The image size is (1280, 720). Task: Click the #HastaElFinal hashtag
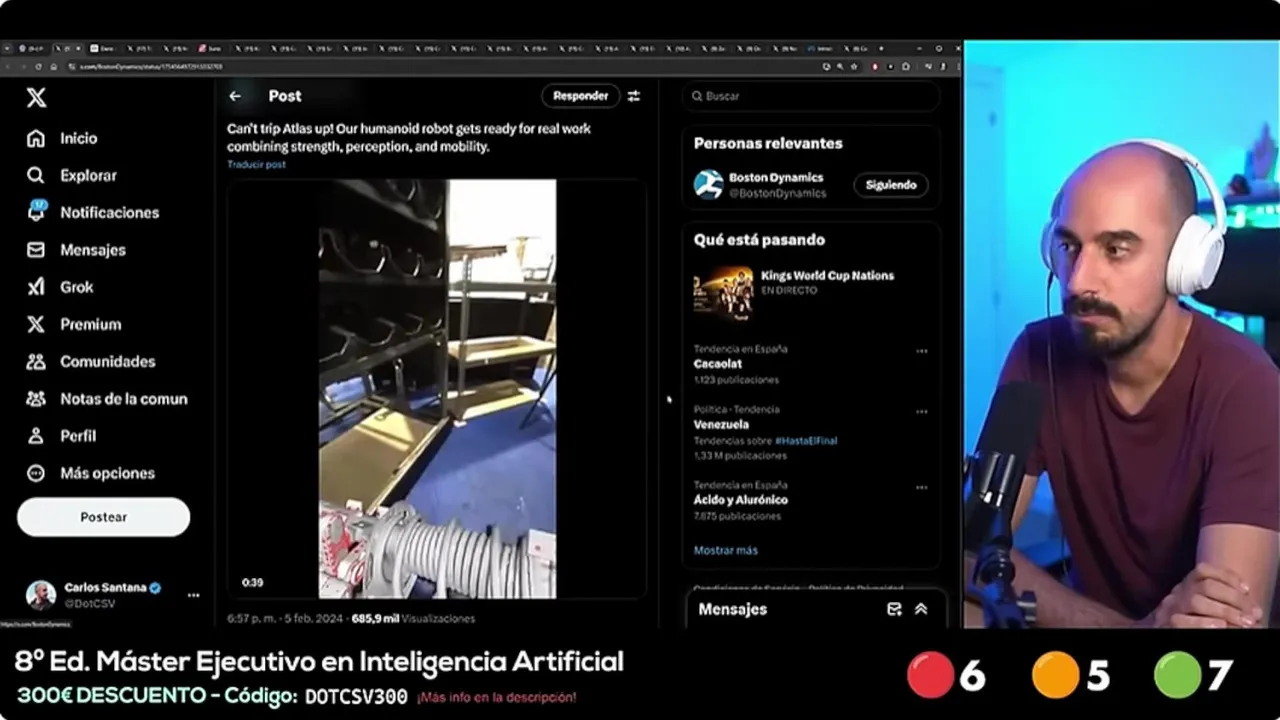(806, 440)
